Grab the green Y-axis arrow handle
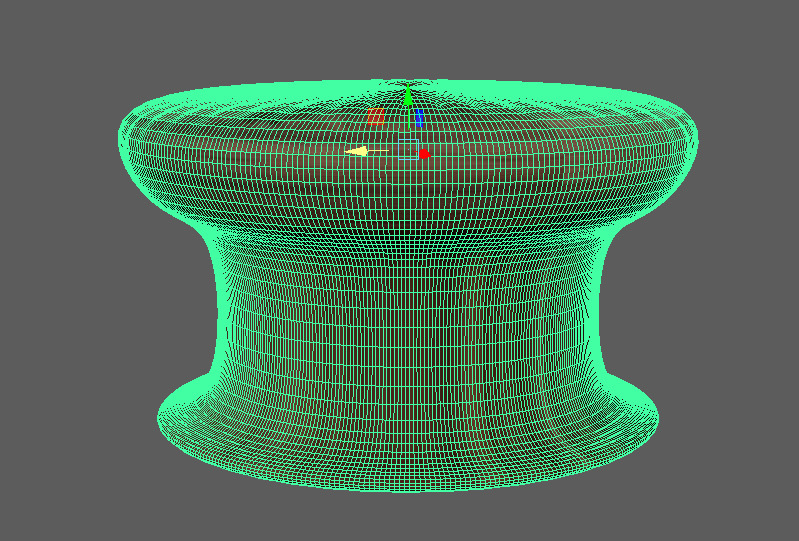Image resolution: width=799 pixels, height=541 pixels. pyautogui.click(x=408, y=96)
